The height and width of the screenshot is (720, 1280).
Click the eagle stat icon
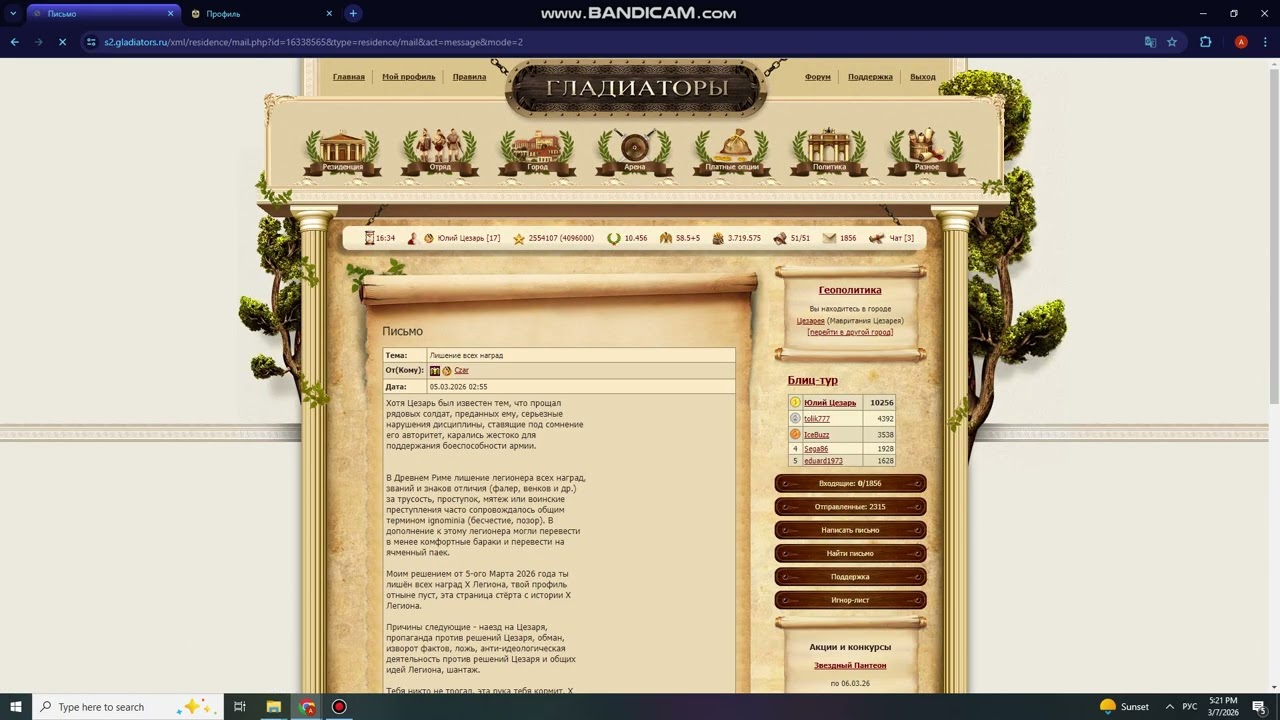pos(666,238)
